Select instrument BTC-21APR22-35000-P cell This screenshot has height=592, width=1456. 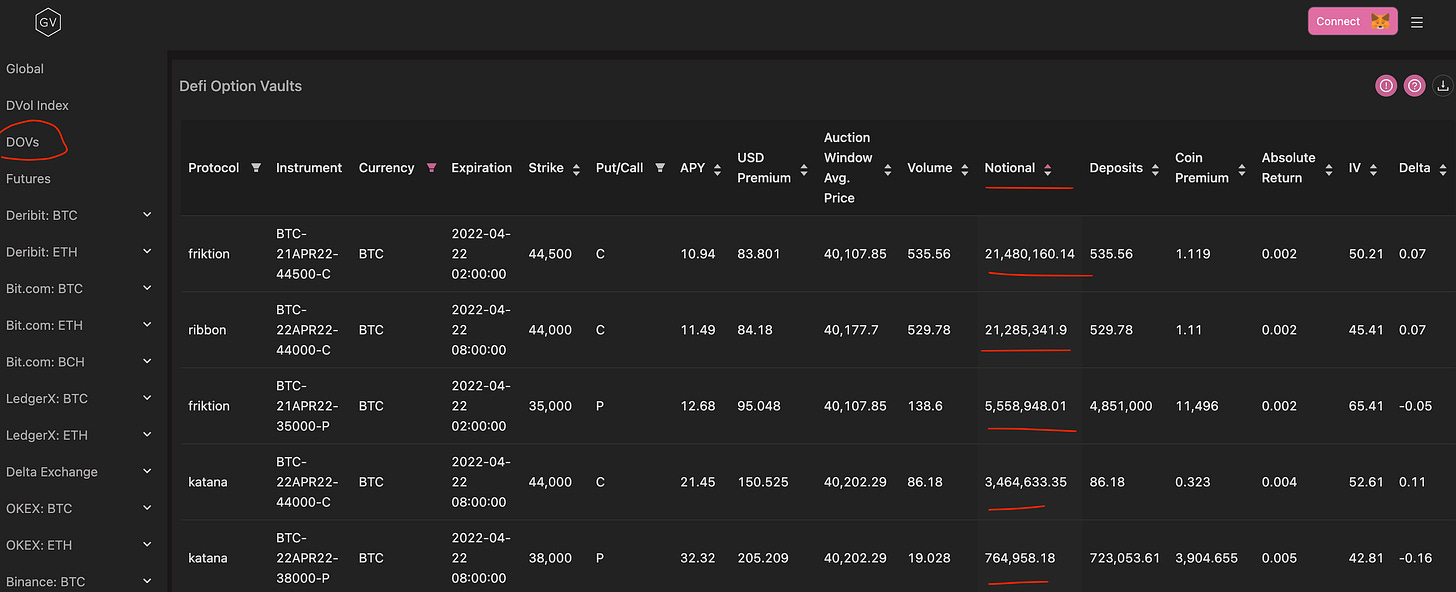click(307, 406)
